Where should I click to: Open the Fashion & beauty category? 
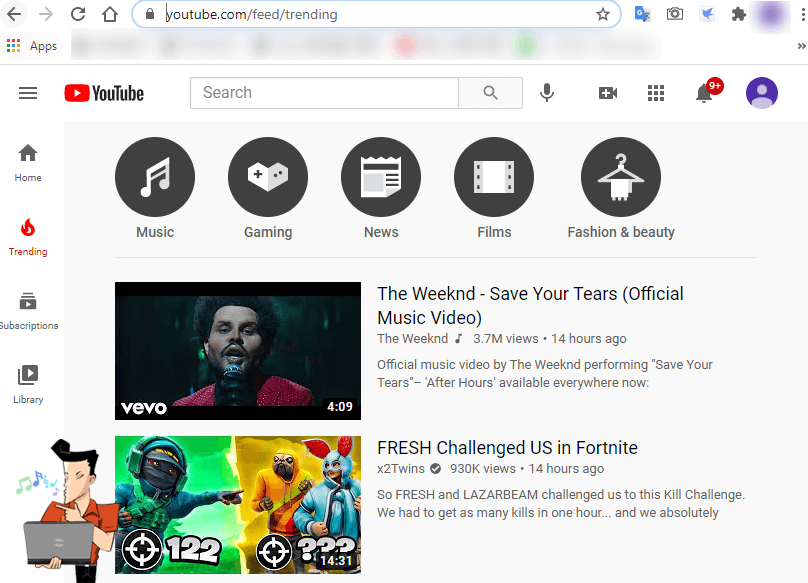[621, 188]
